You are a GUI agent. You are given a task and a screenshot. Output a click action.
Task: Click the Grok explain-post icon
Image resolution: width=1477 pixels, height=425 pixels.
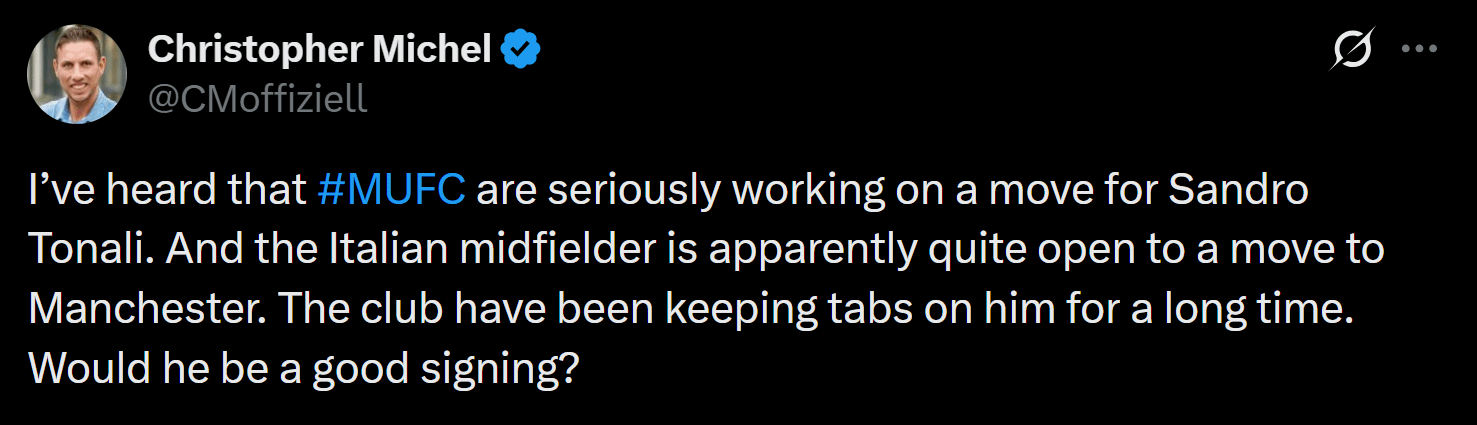click(1351, 49)
